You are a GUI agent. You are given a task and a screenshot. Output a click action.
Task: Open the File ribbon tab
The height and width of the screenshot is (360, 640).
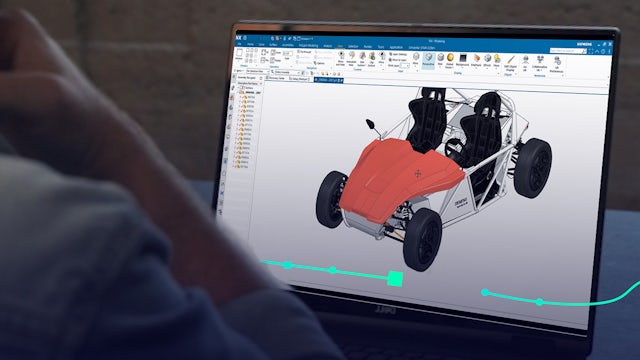[240, 44]
